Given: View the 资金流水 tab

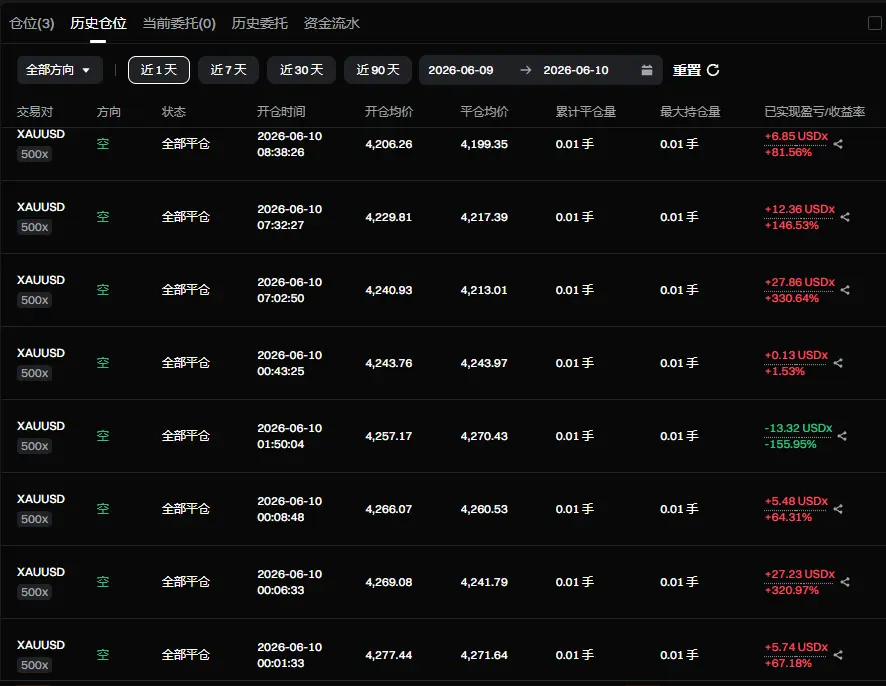Looking at the screenshot, I should (x=332, y=23).
